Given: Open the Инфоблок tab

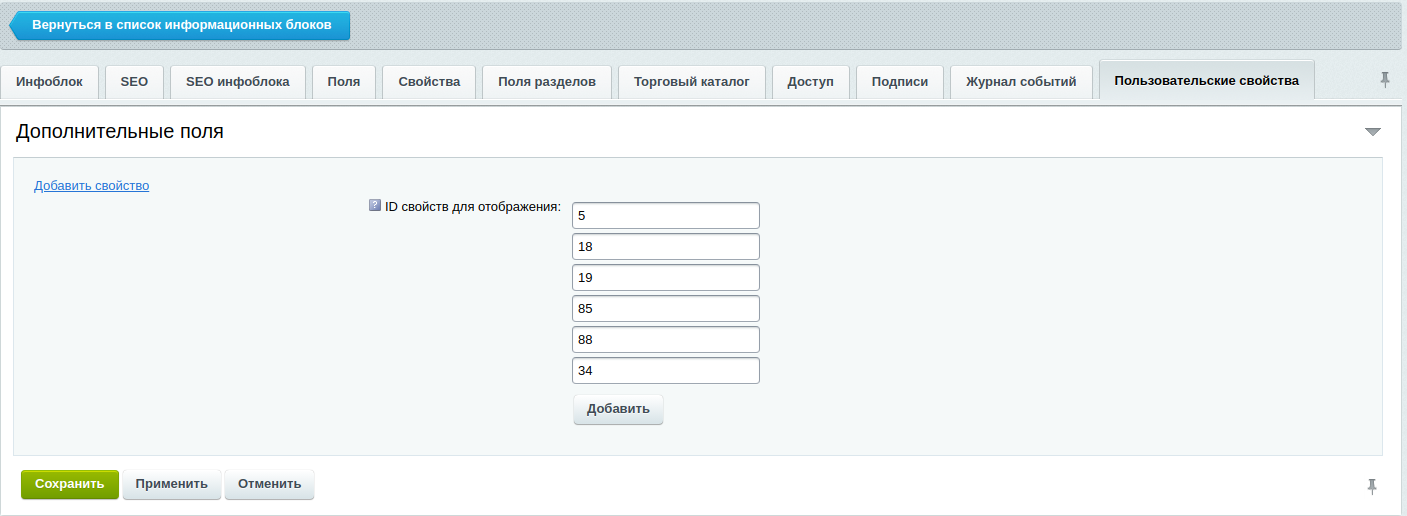Looking at the screenshot, I should 49,82.
